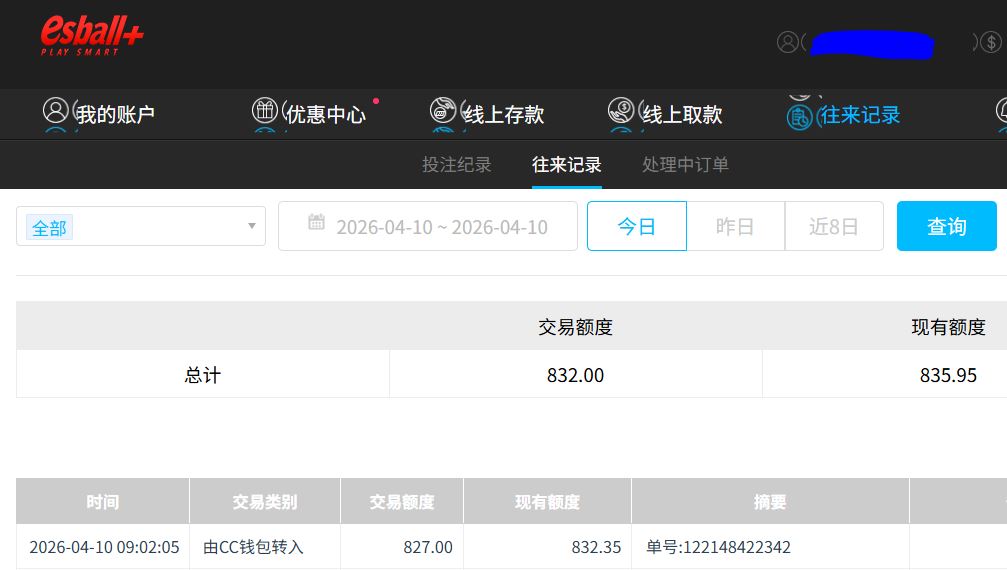Open 我的账户 from the navigation bar
Screen dimensions: 1007x570
tap(115, 115)
